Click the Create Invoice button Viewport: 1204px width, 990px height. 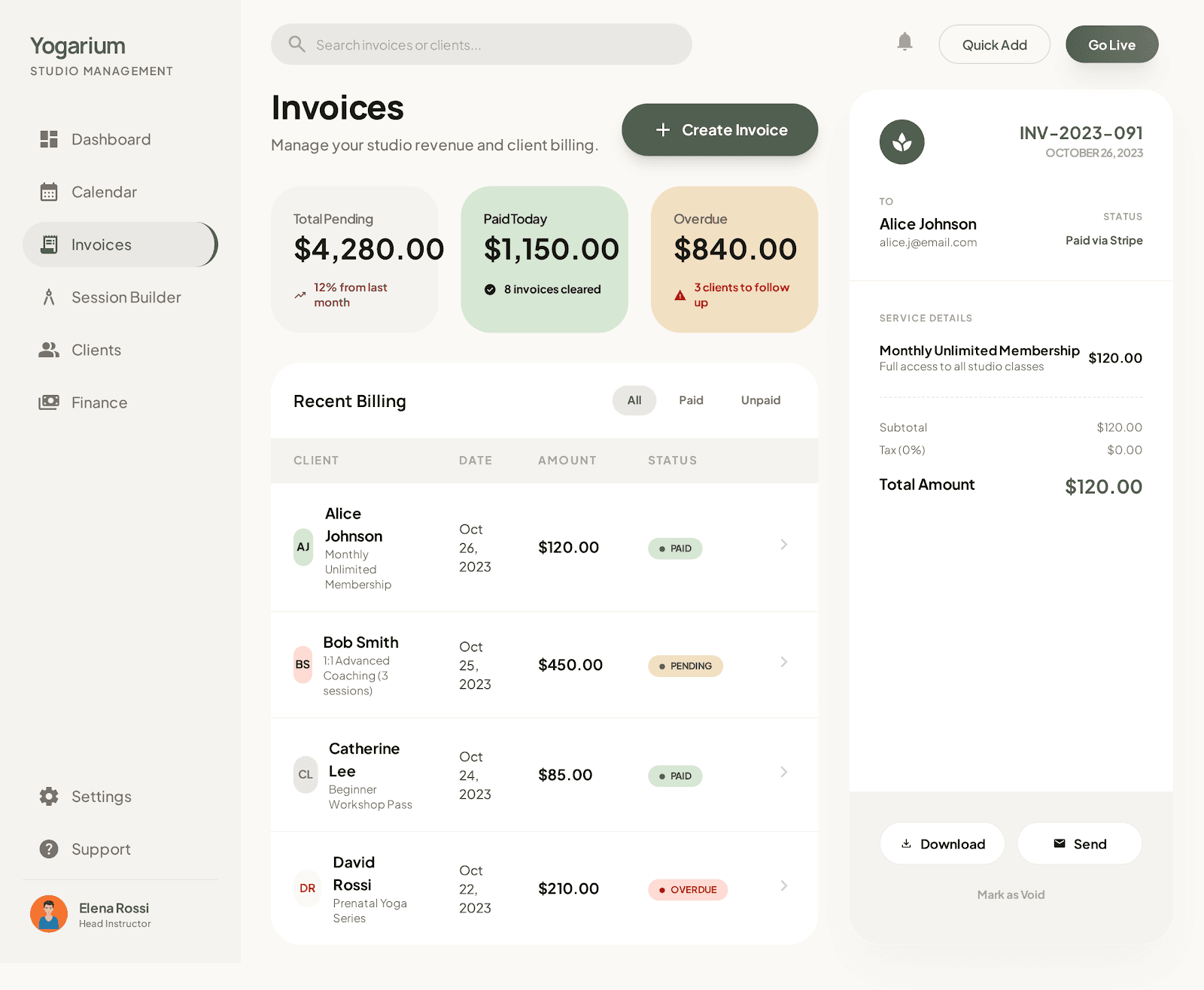[x=719, y=129]
